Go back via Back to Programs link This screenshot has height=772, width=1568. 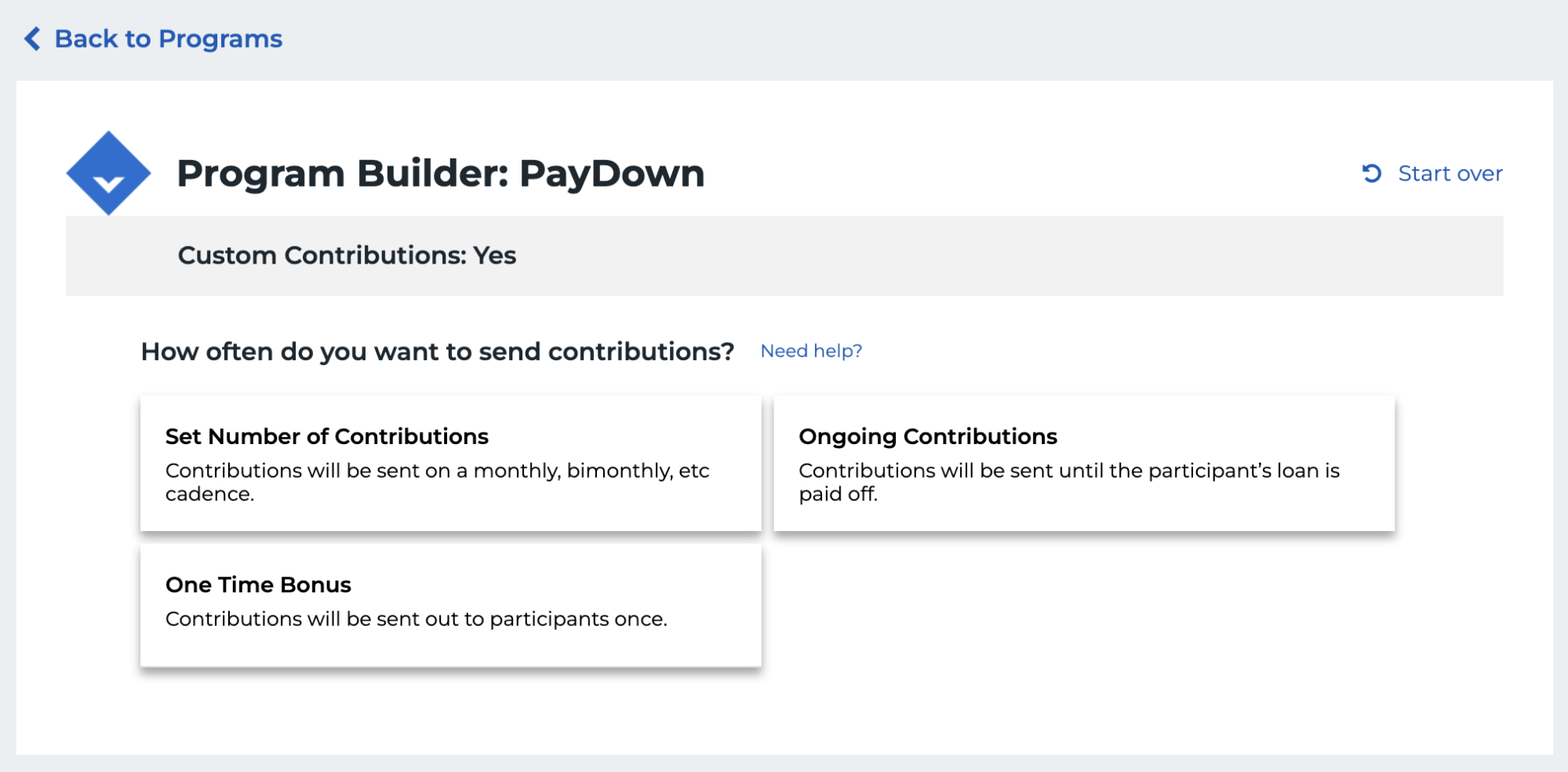[x=168, y=38]
